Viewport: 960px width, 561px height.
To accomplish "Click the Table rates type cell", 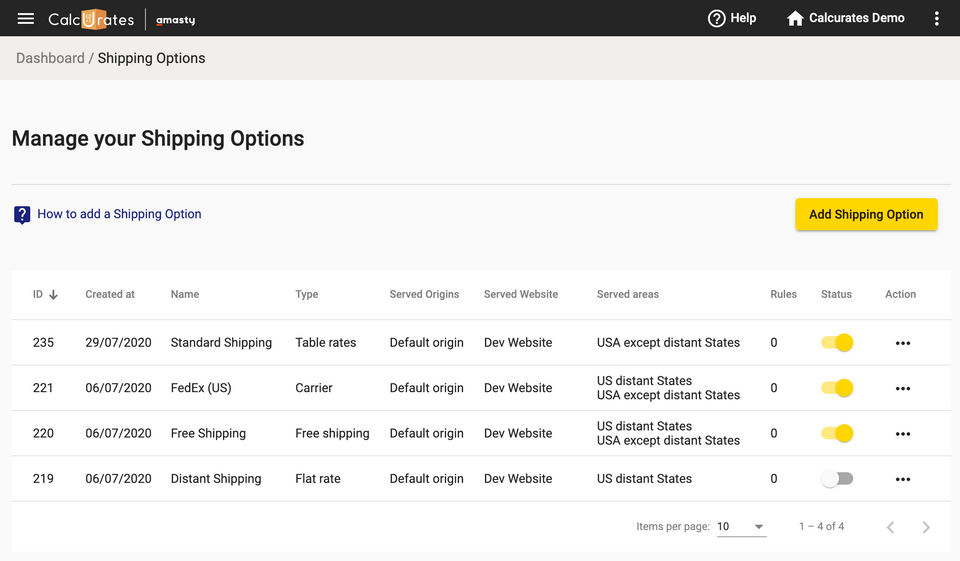I will pos(326,343).
